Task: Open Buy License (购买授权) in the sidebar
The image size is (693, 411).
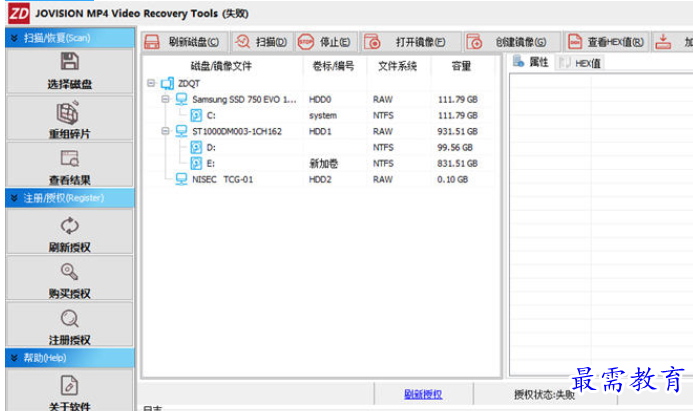Action: (69, 279)
